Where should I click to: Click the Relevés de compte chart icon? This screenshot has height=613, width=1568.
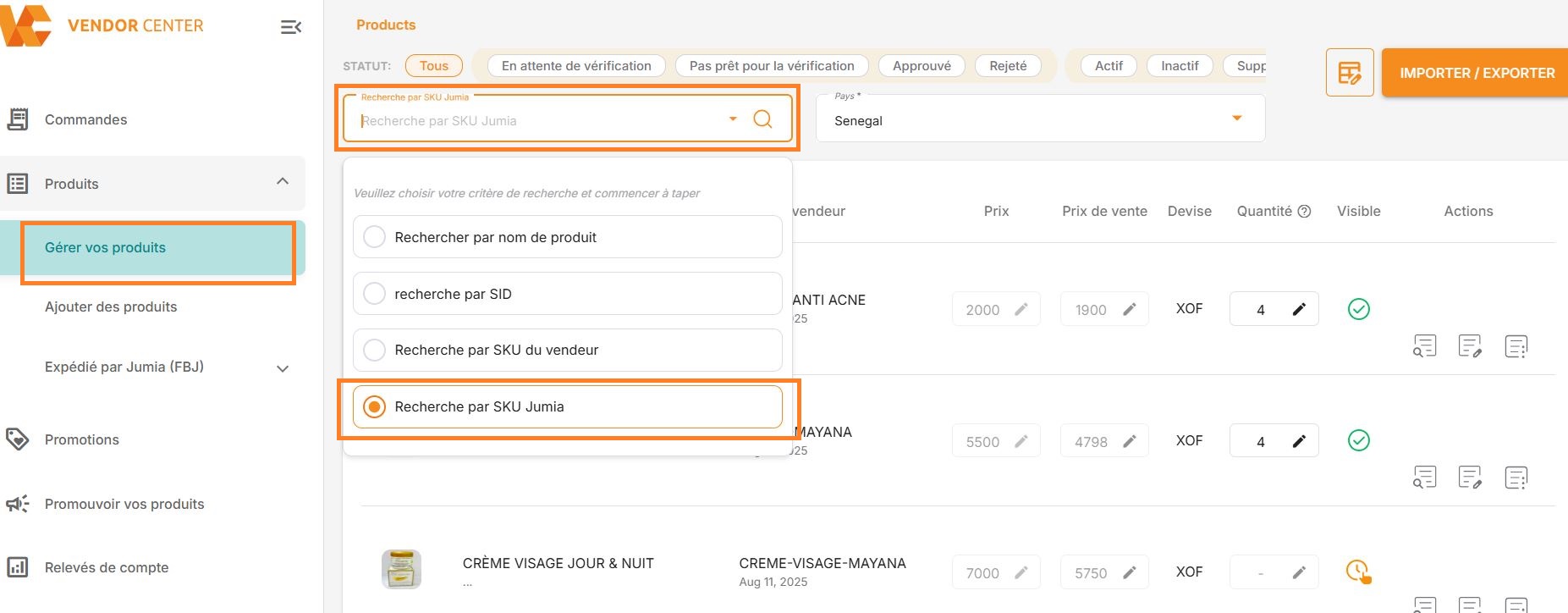(x=18, y=567)
